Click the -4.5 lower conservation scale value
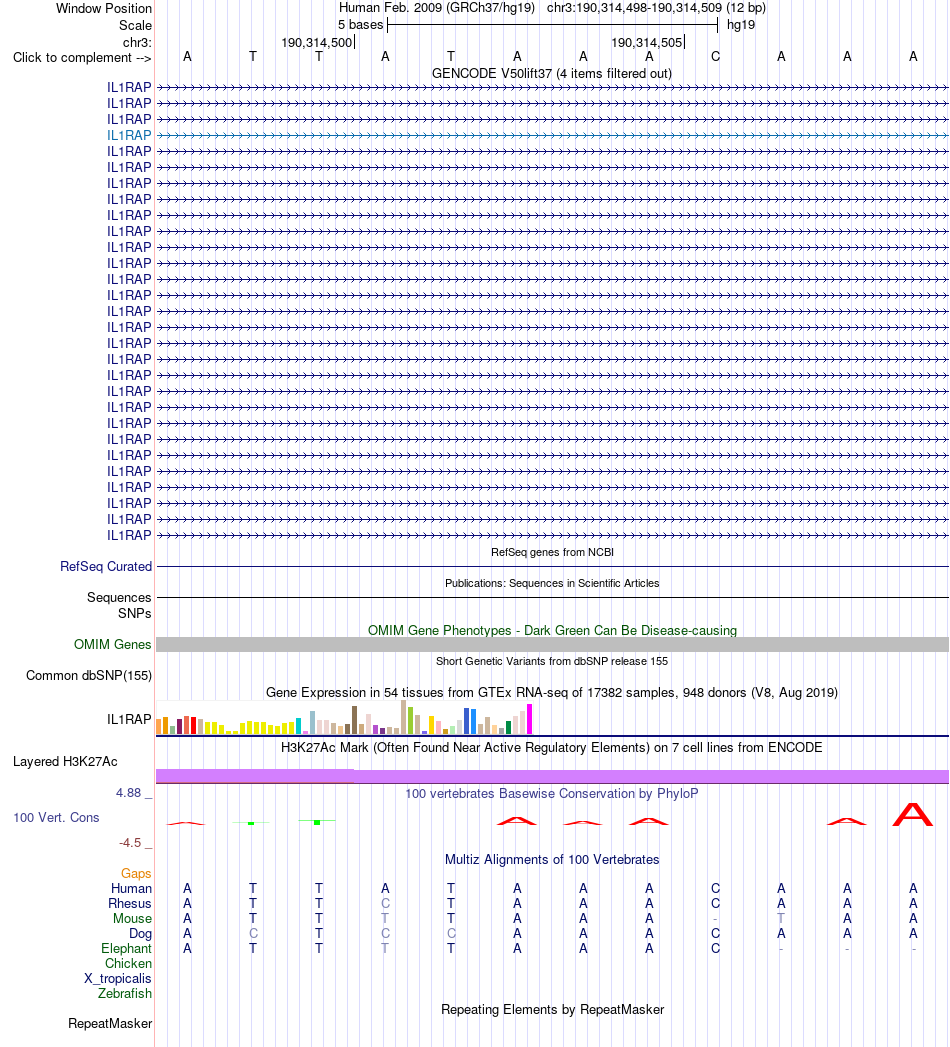950x1047 pixels. 130,843
